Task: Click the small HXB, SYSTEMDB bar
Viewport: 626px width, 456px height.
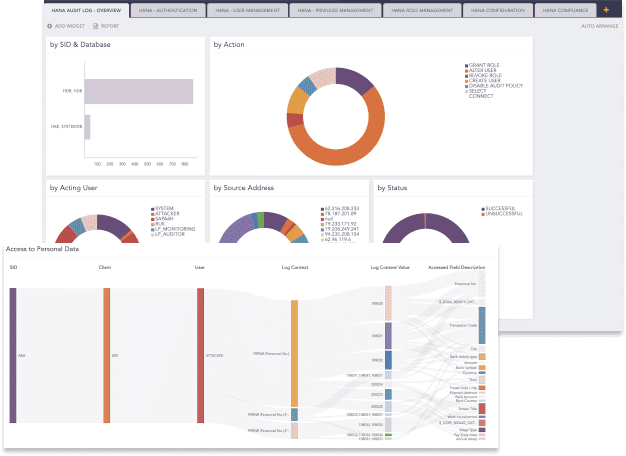Action: click(x=87, y=127)
